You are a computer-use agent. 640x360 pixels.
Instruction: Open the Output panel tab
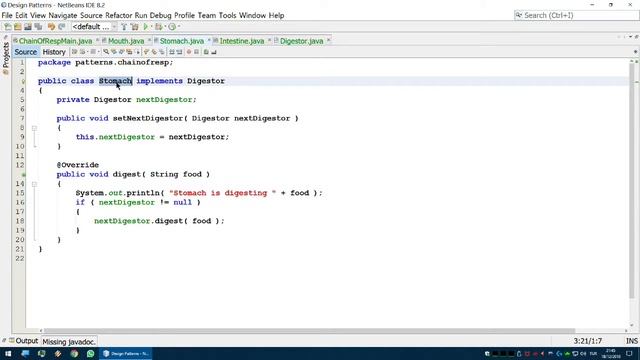[x=24, y=341]
